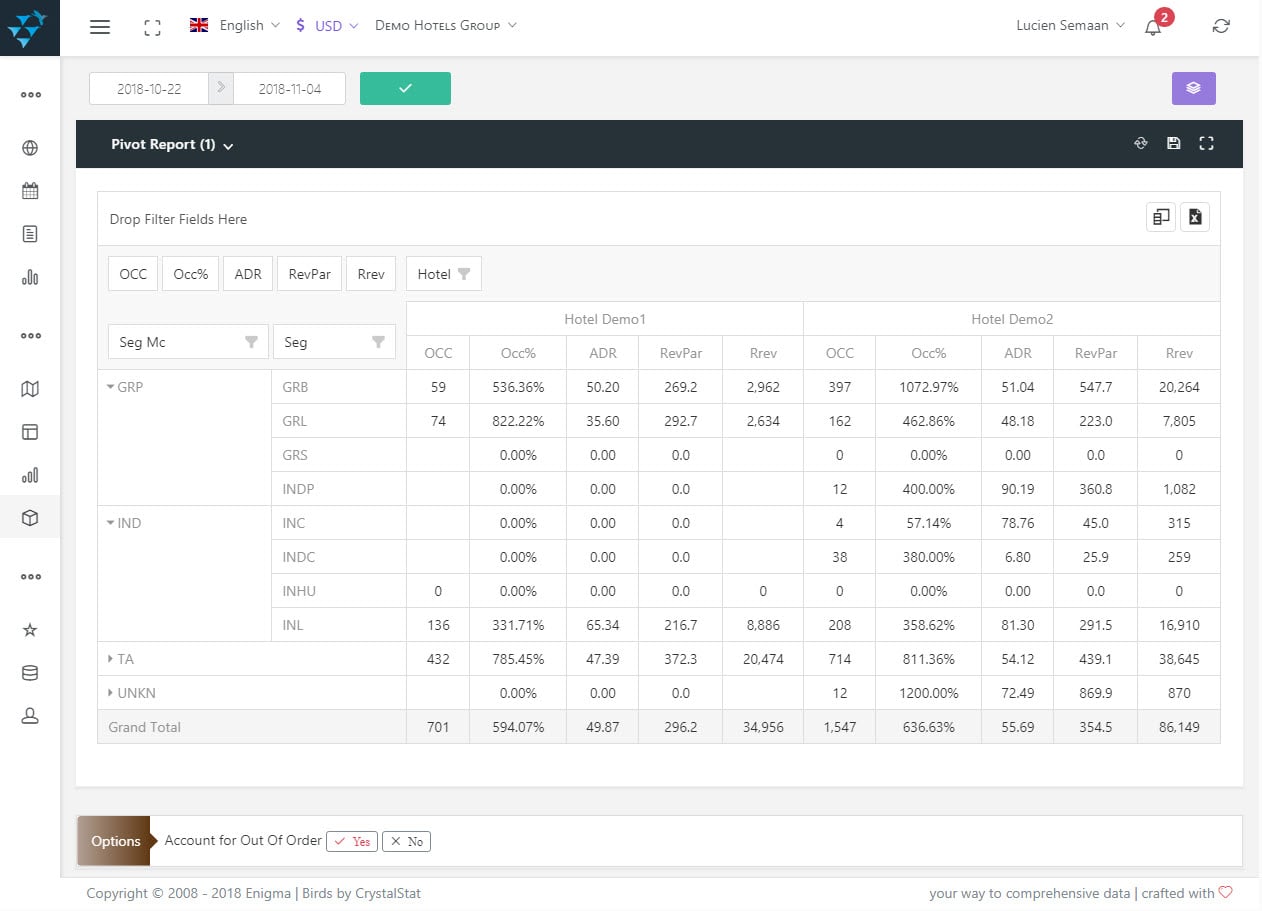Select the cube icon in the sidebar

pyautogui.click(x=29, y=519)
